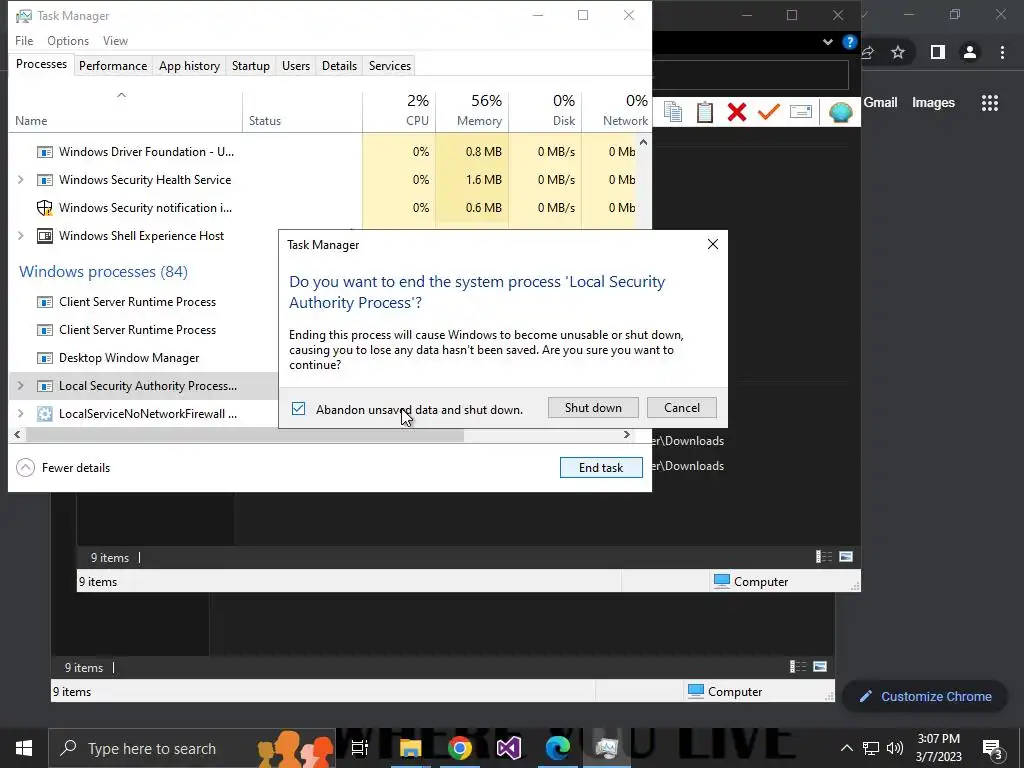
Task: Switch to the Details tab
Action: pos(339,65)
